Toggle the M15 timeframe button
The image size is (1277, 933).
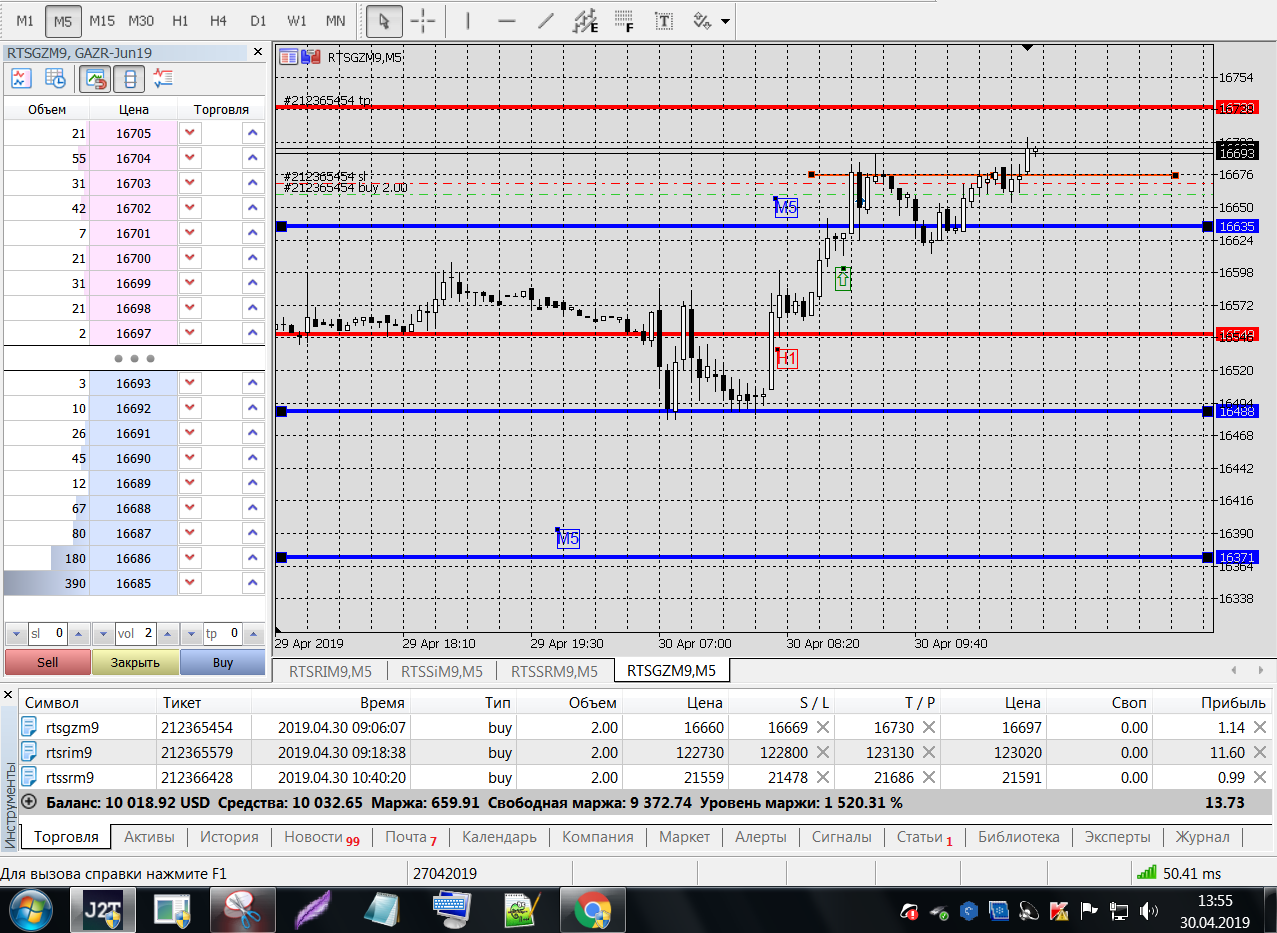(102, 20)
